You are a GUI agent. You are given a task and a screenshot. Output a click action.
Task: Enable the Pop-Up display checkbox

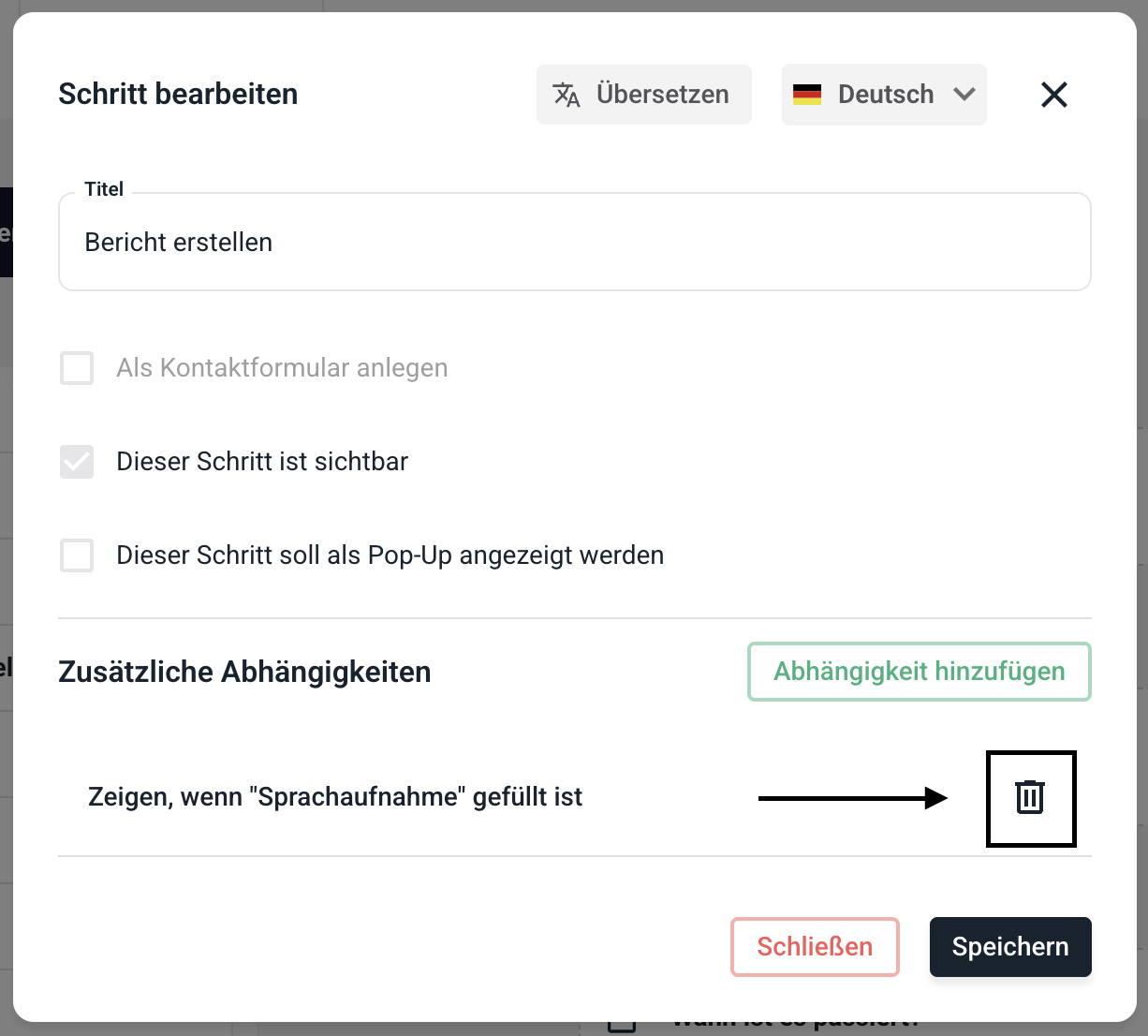tap(77, 555)
